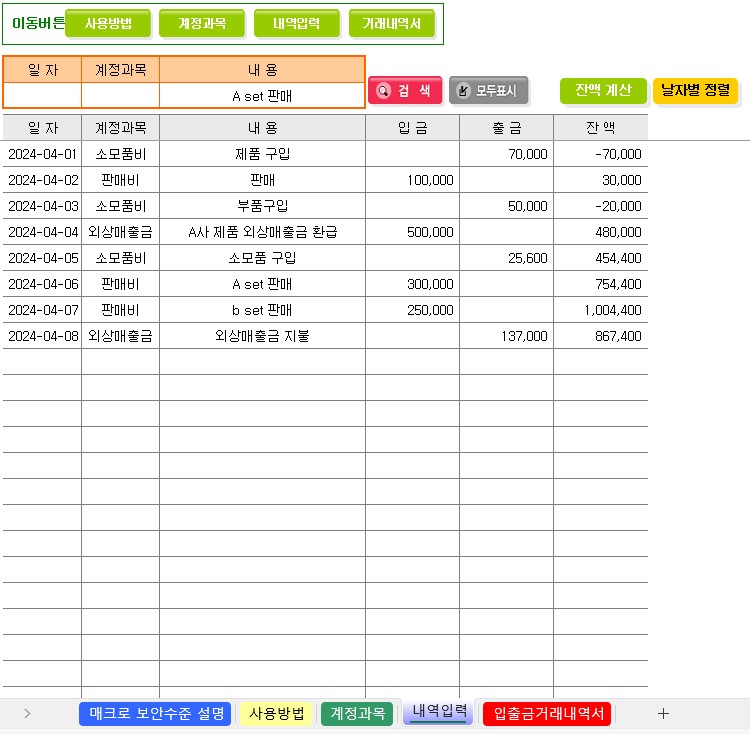Select the 'b set 판매' cell
This screenshot has height=734, width=750.
(262, 310)
